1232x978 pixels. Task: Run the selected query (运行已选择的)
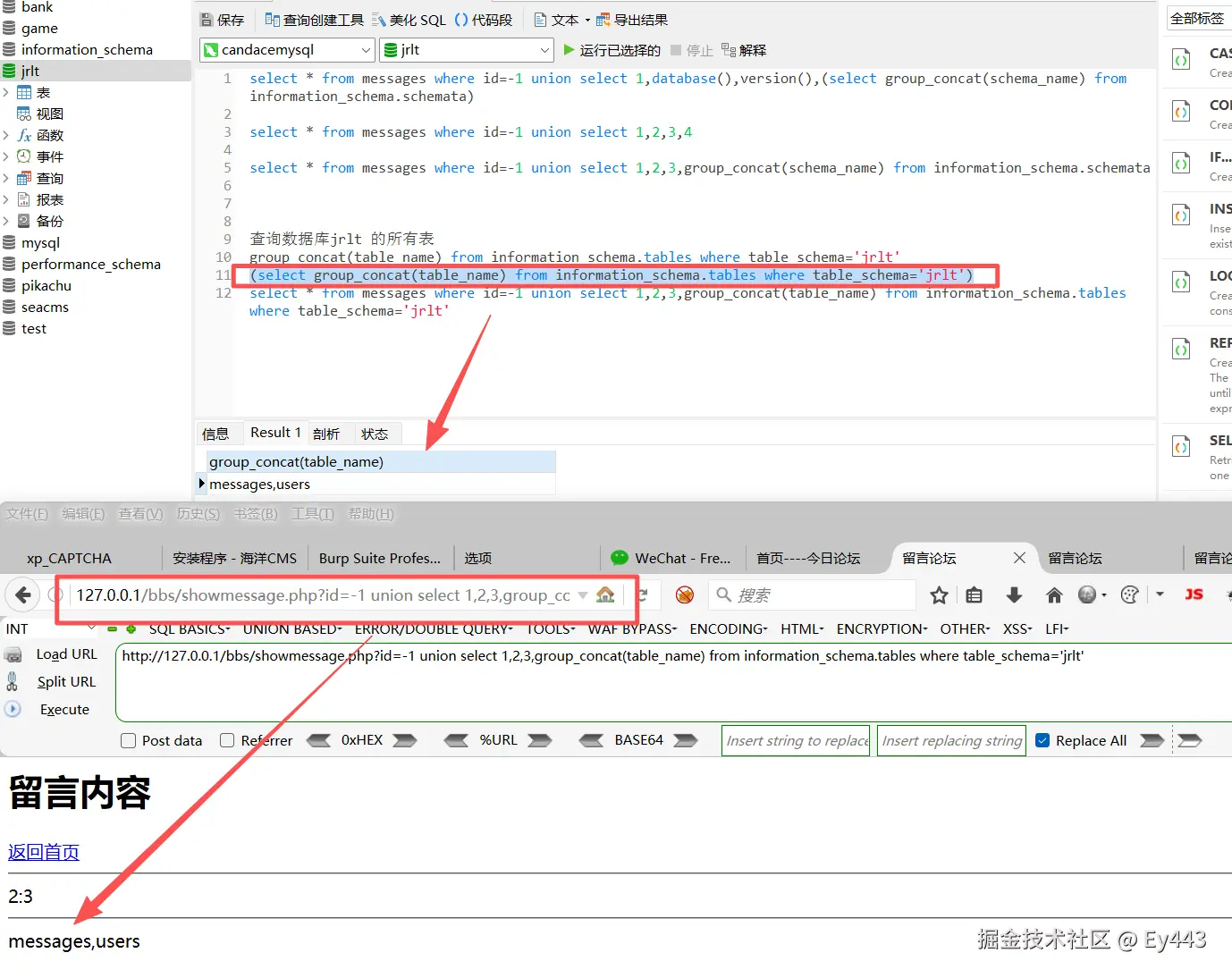coord(612,50)
